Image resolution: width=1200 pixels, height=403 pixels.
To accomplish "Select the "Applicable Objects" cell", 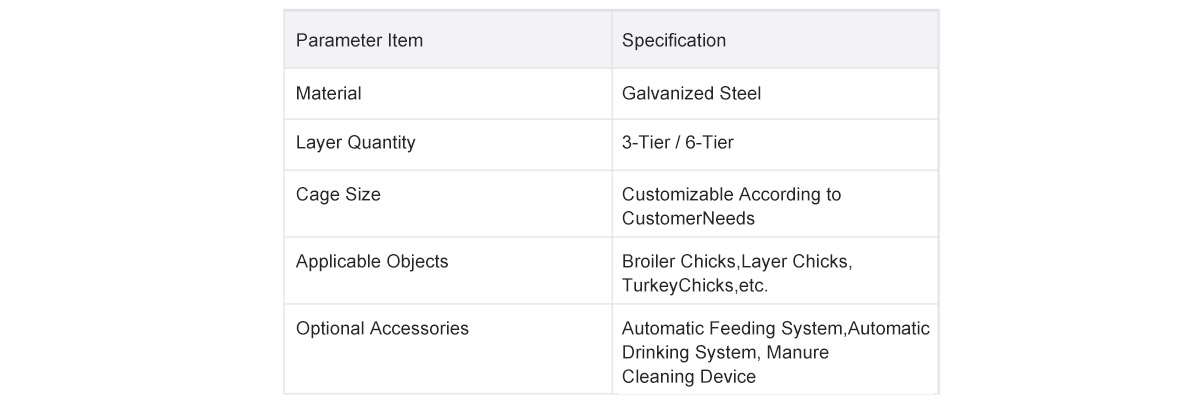I will (372, 262).
